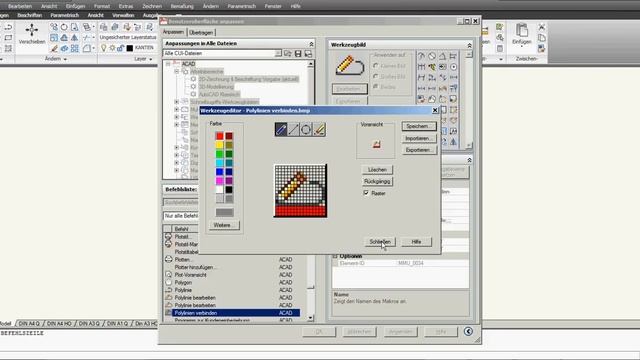This screenshot has width=640, height=360.
Task: Click the Plotten printer icon in command list
Action: point(169,259)
